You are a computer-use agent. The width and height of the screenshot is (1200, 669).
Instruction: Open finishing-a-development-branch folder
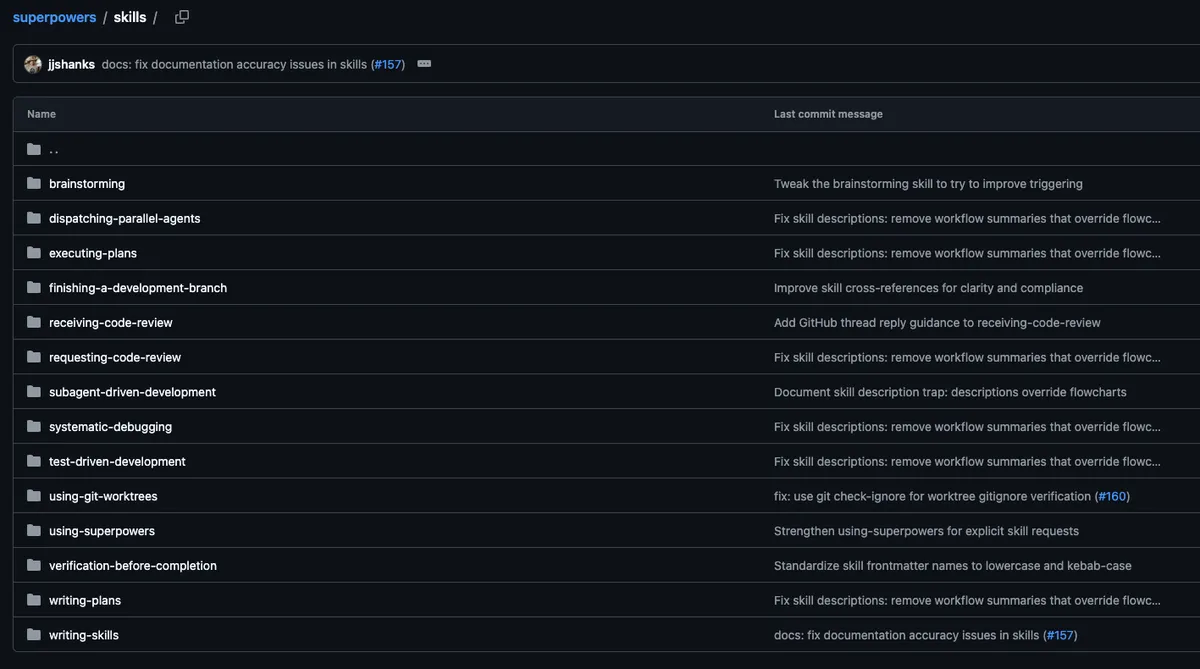(138, 288)
